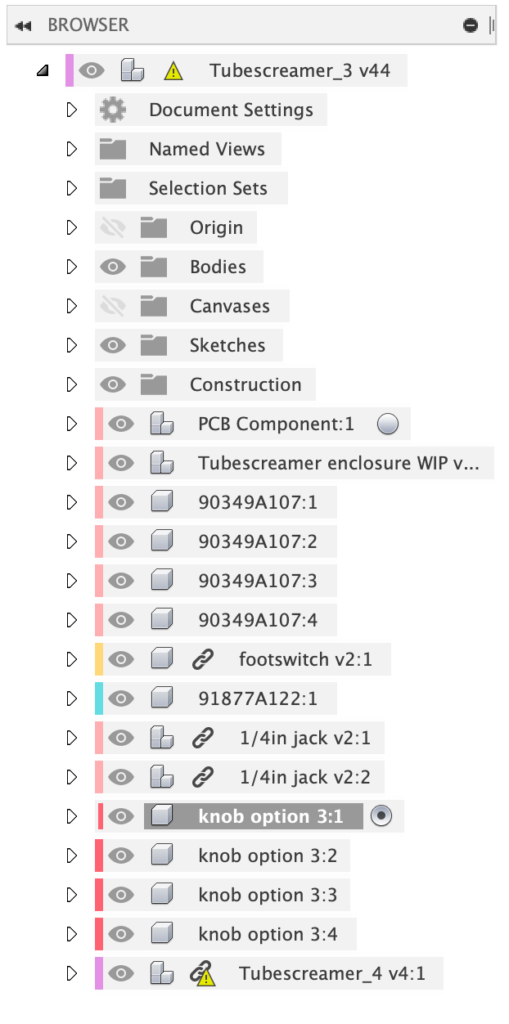Select the 91877A122:1 component
This screenshot has height=1024, width=509.
[257, 699]
